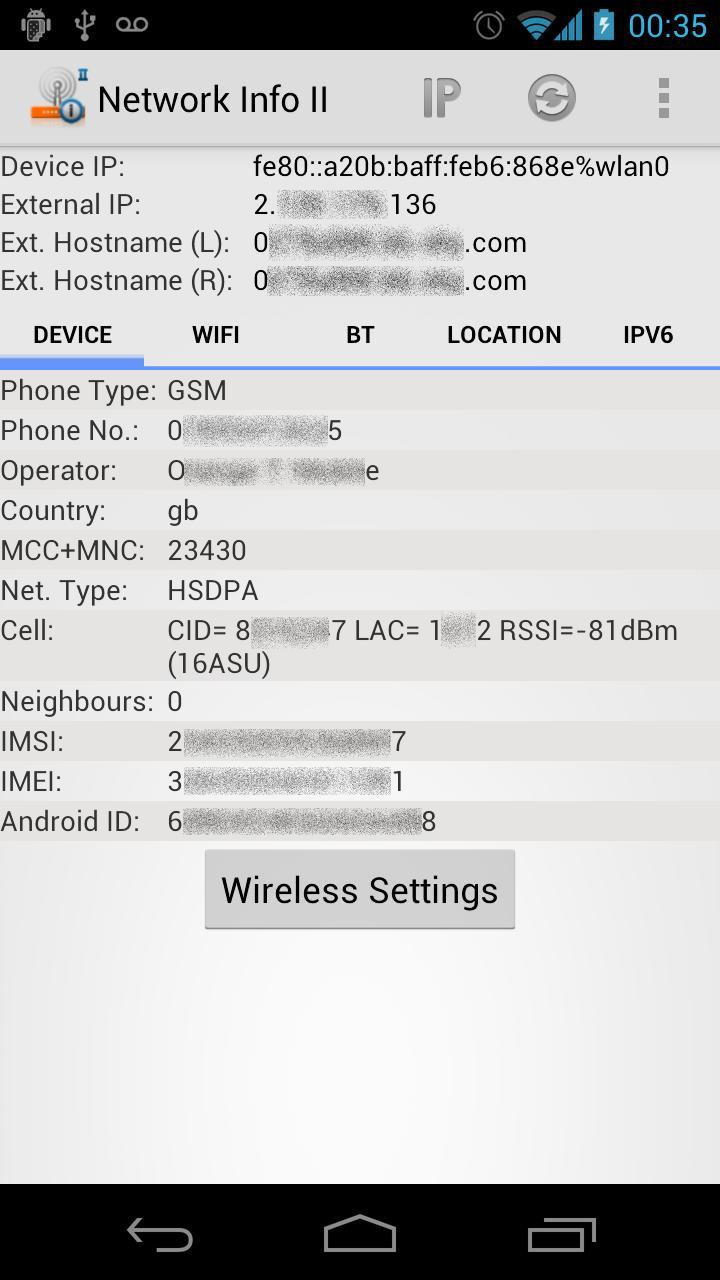
Task: Tap the Network Info II app icon
Action: pos(58,98)
